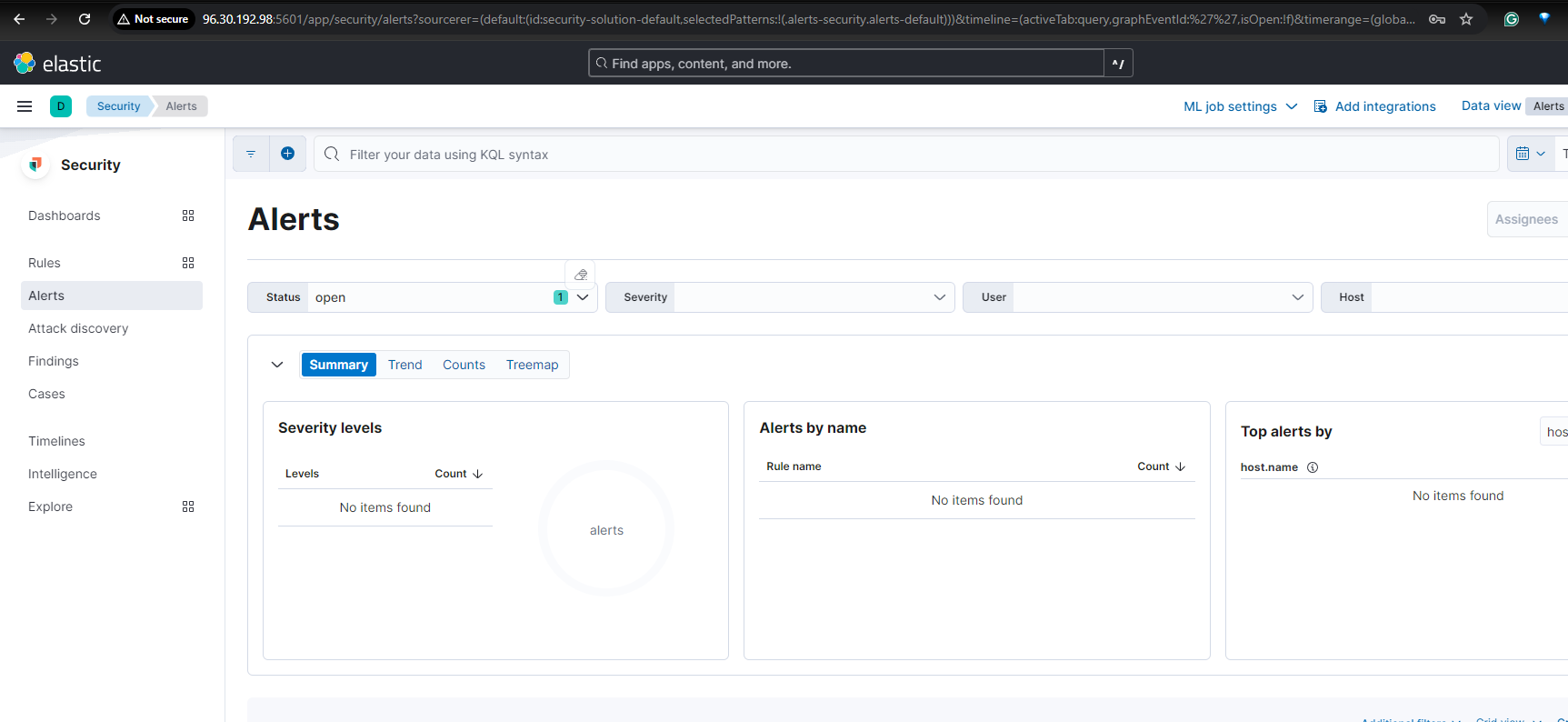The width and height of the screenshot is (1568, 722).
Task: Open Attack discovery page
Action: 78,328
